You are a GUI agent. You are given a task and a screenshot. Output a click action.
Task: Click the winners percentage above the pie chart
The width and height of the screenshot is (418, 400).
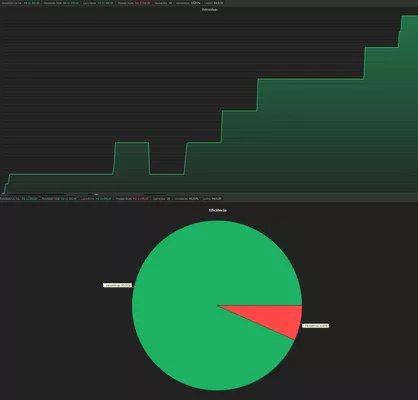[x=194, y=199]
